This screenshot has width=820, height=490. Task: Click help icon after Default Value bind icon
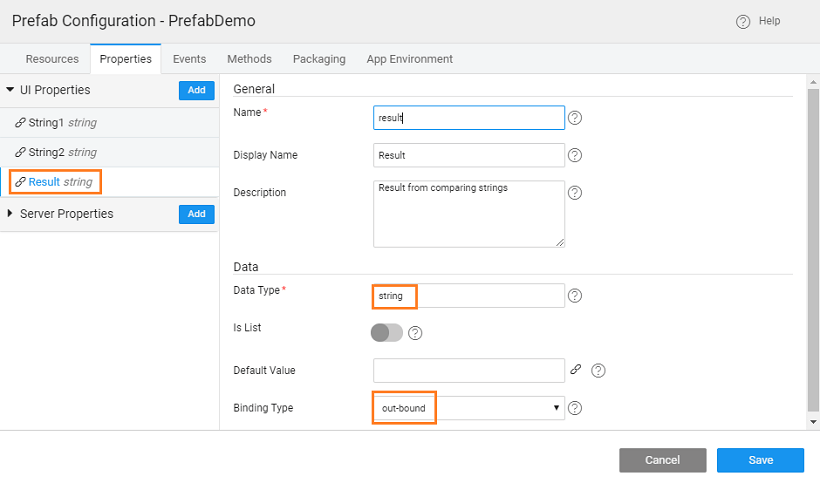598,371
